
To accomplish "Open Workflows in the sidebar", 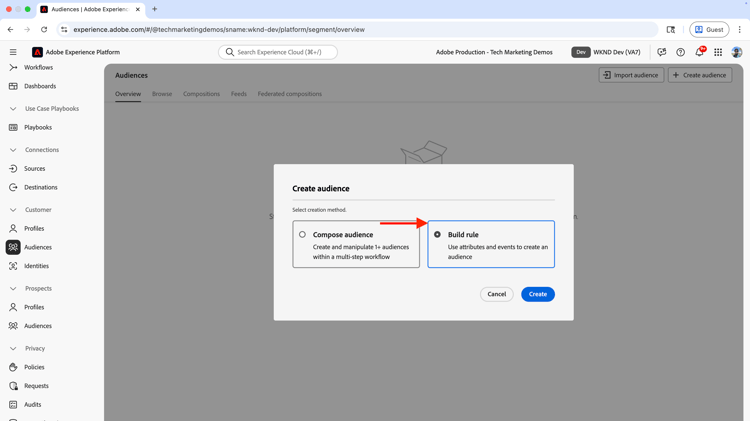I will (x=38, y=67).
